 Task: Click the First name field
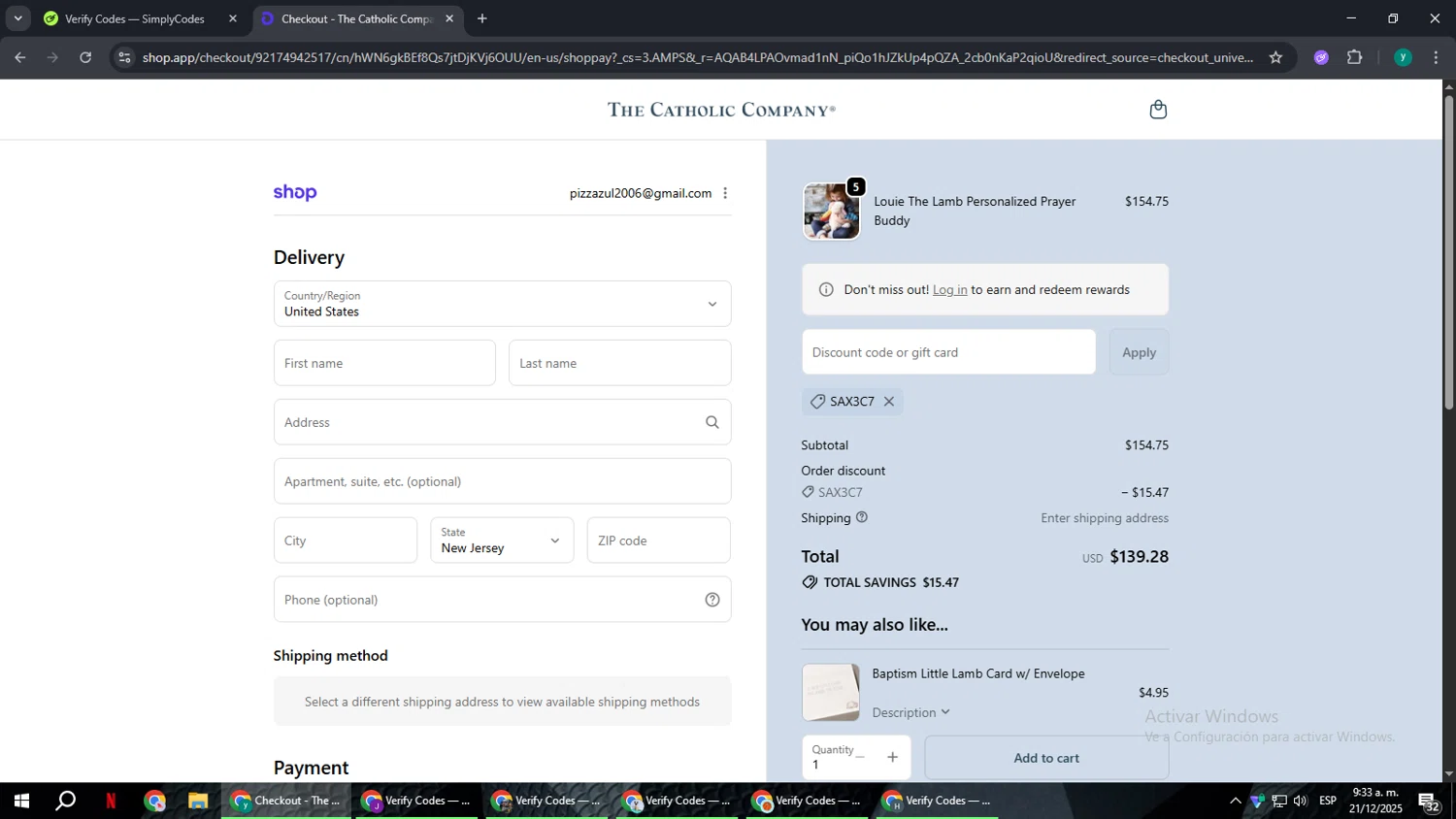384,363
